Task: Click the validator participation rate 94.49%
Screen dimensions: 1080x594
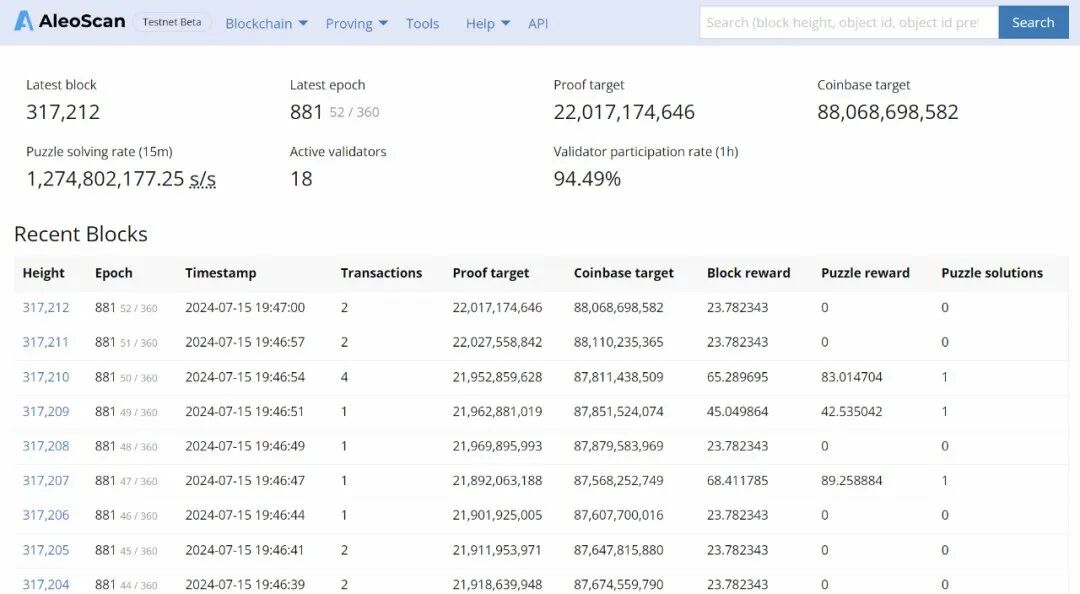Action: (x=587, y=179)
